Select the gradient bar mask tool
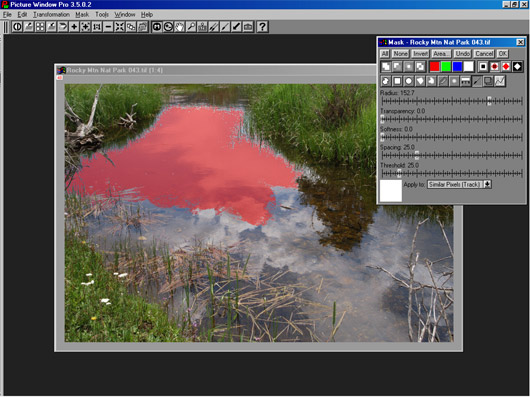The width and height of the screenshot is (530, 397). tap(465, 81)
